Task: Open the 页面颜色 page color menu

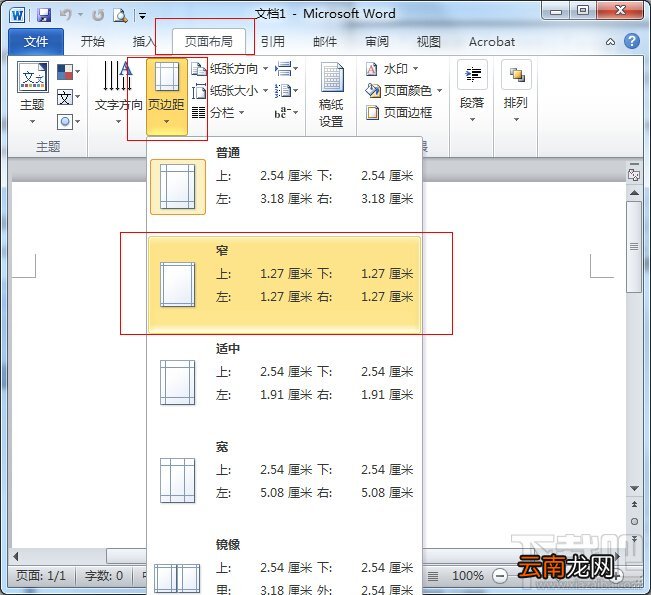Action: (x=404, y=91)
